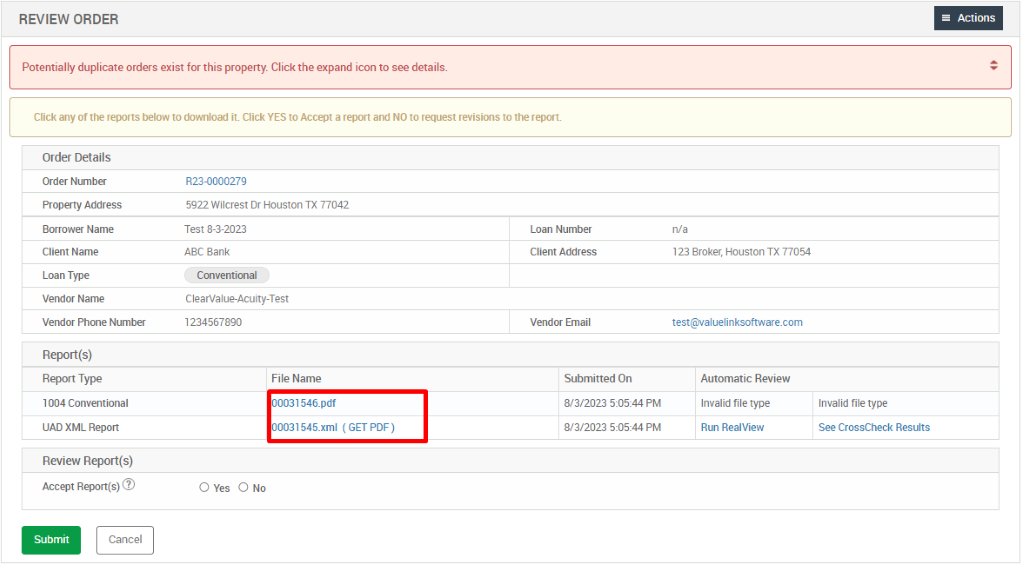Click property address 5922 Wilcrest Dr text
Screen dimensions: 1024x566
pos(267,205)
